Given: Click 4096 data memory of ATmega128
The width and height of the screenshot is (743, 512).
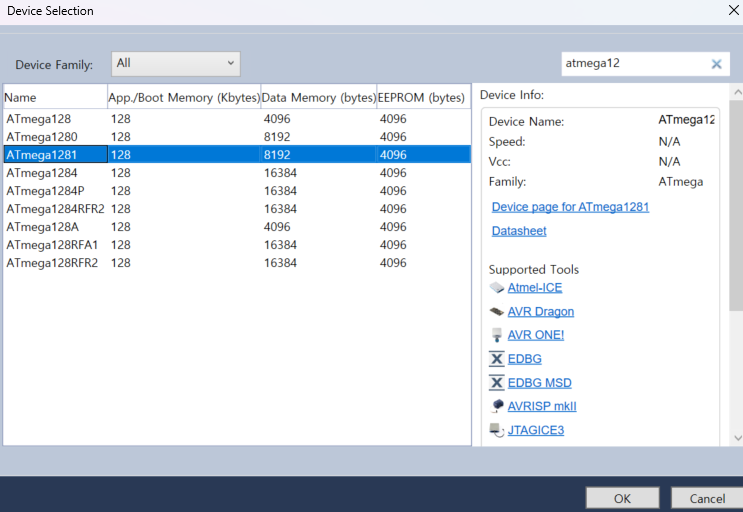Looking at the screenshot, I should coord(277,118).
